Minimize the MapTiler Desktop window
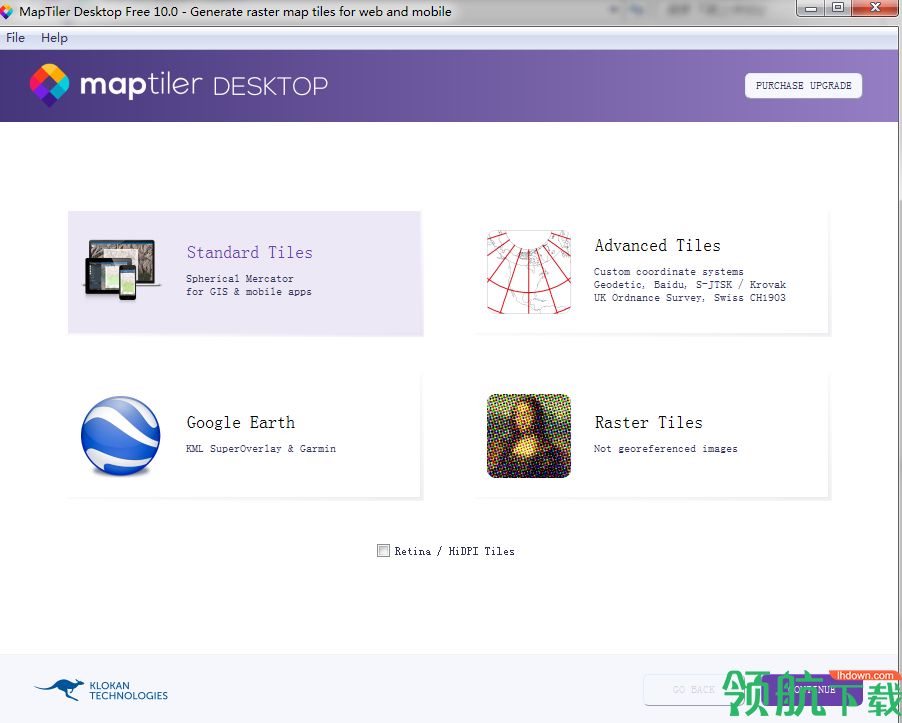The height and width of the screenshot is (723, 902). click(811, 8)
